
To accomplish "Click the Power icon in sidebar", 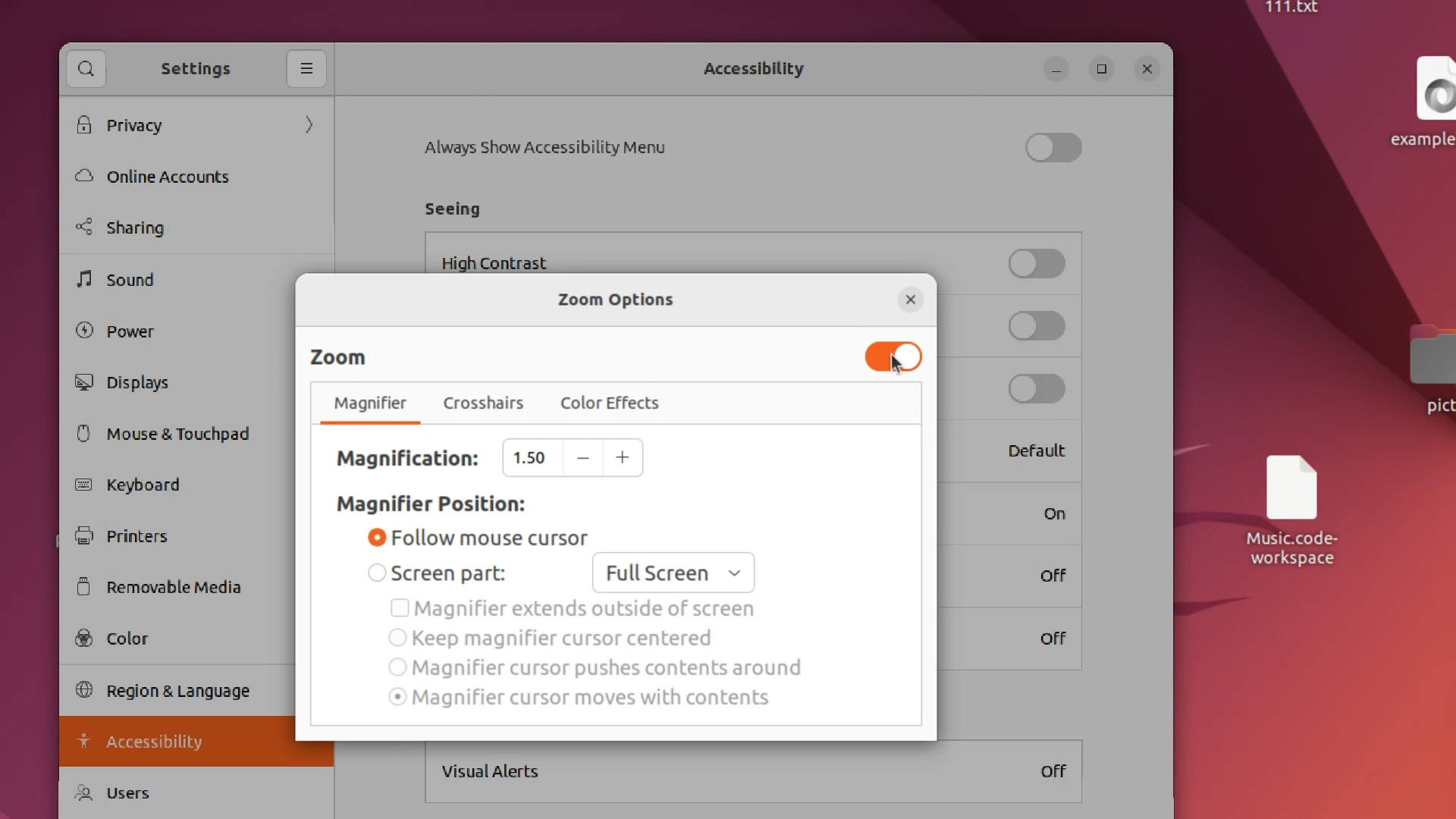I will (x=84, y=331).
